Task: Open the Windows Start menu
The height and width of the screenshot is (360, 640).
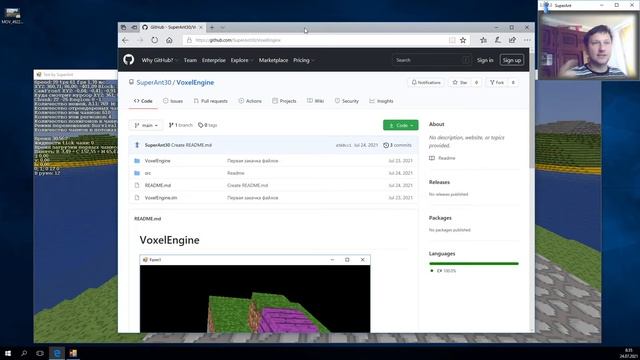Action: (x=8, y=353)
